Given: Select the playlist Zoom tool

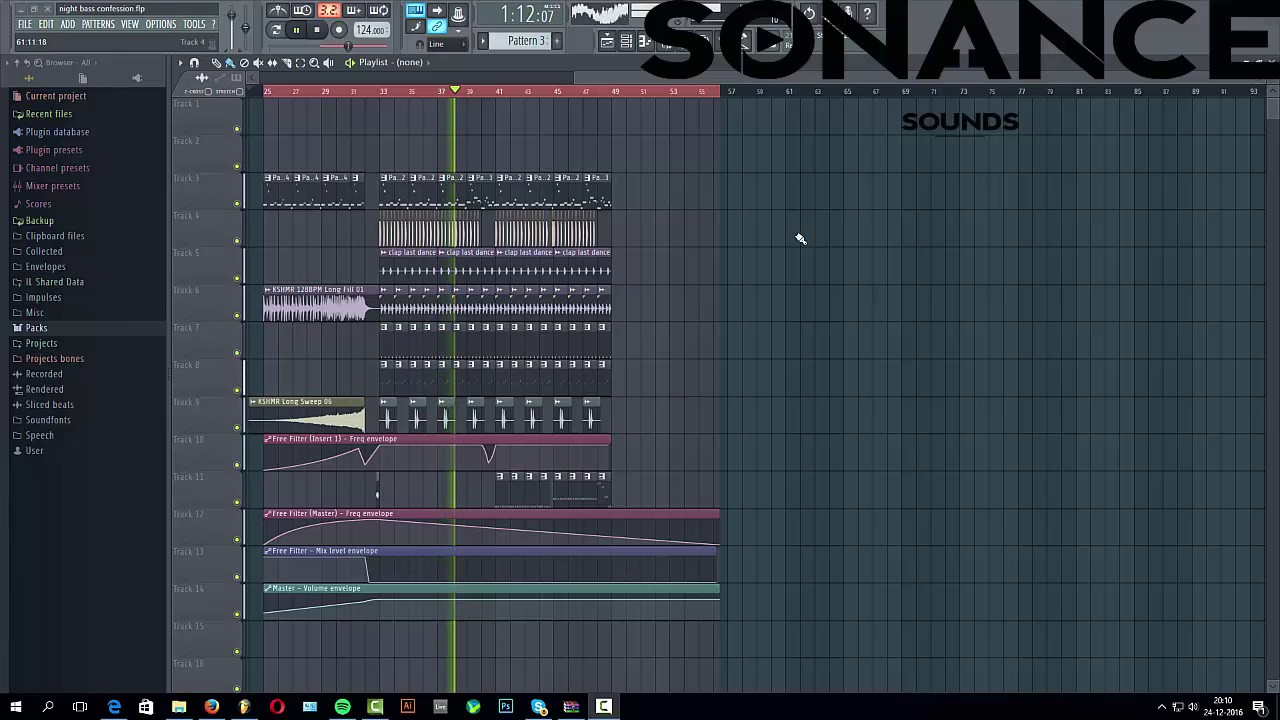Looking at the screenshot, I should (314, 62).
